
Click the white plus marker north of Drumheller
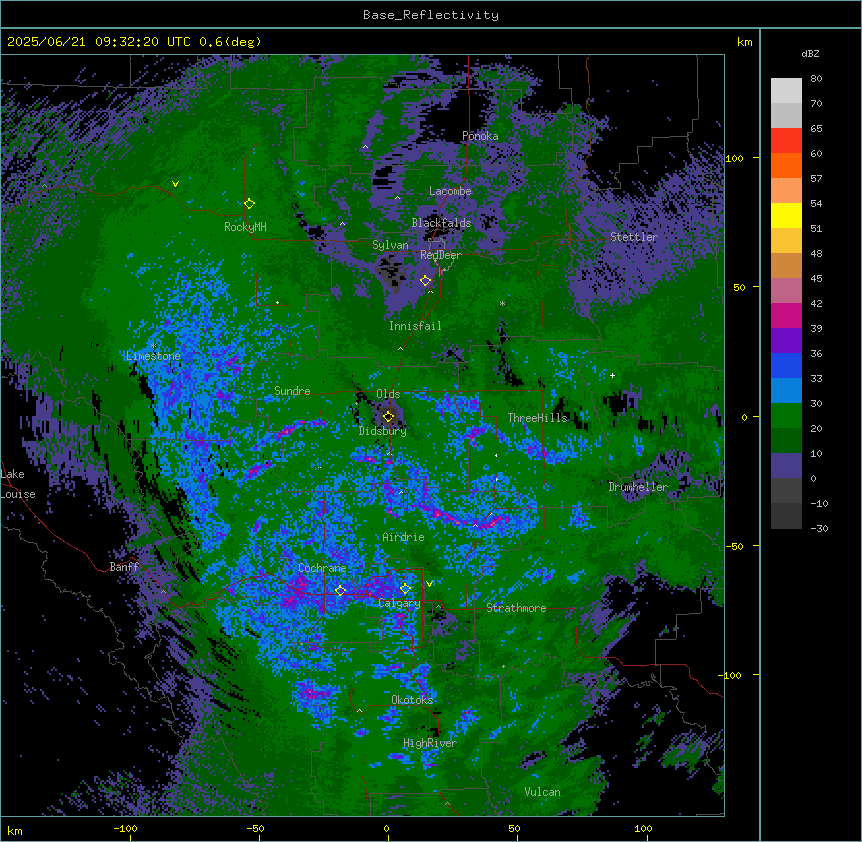coord(612,375)
